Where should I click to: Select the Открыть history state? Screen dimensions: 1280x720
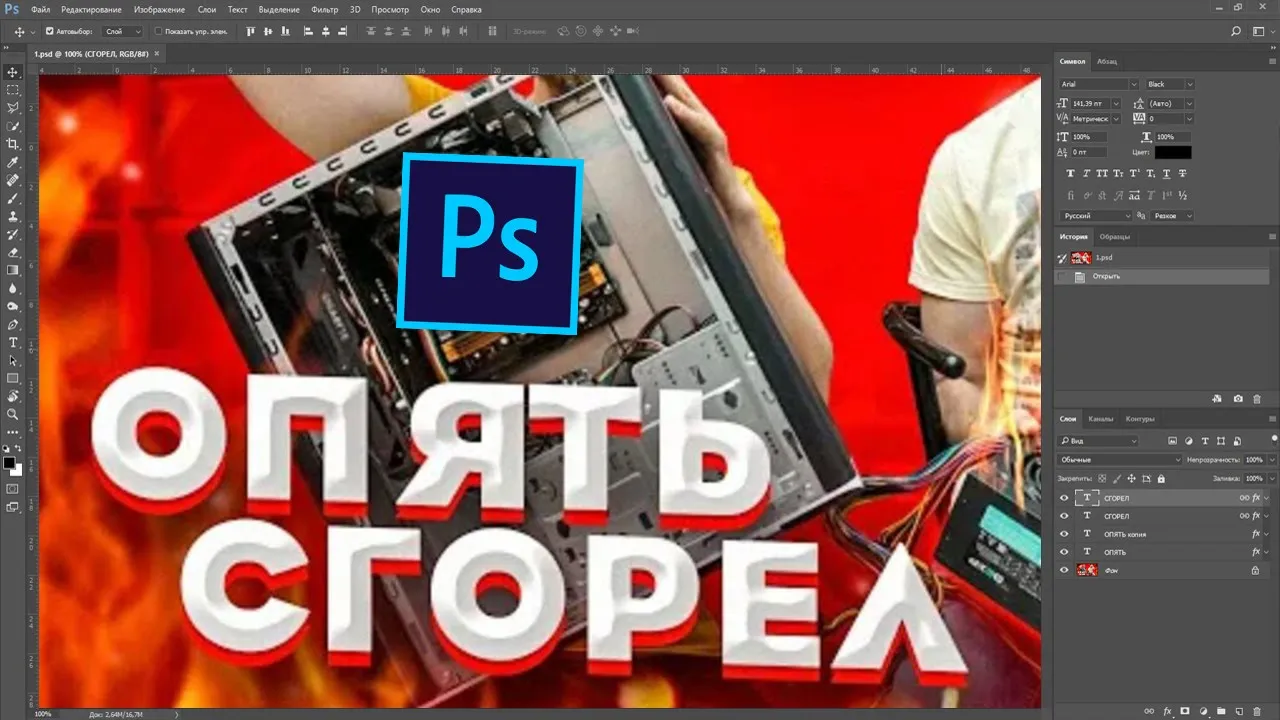tap(1163, 276)
